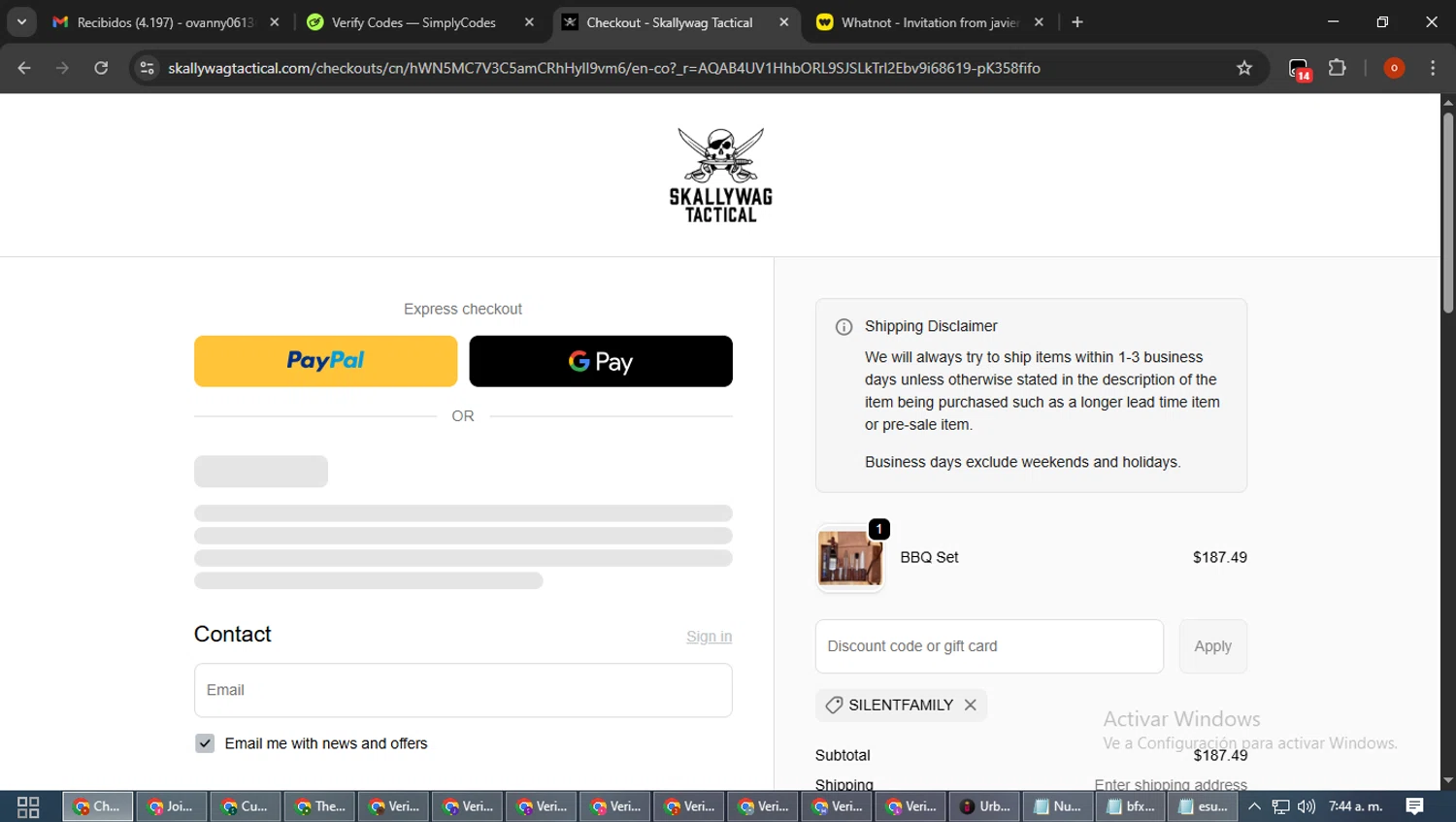Remove the SILENTFAMILY discount code

point(970,706)
